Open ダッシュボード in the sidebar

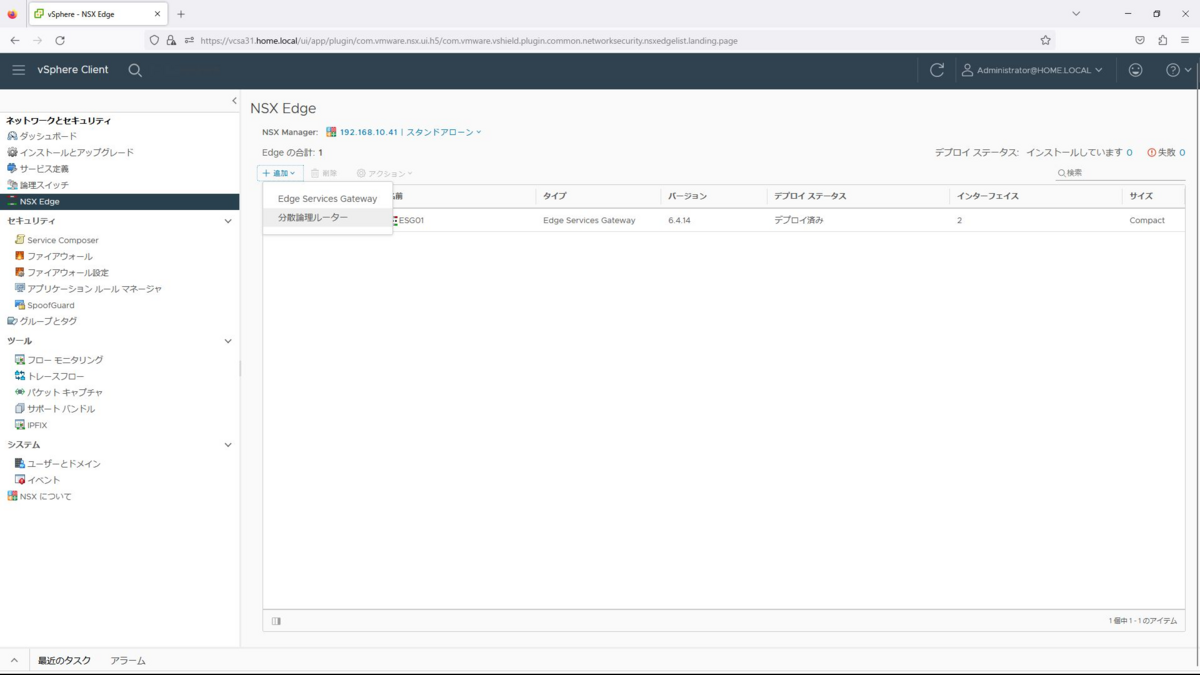(47, 136)
